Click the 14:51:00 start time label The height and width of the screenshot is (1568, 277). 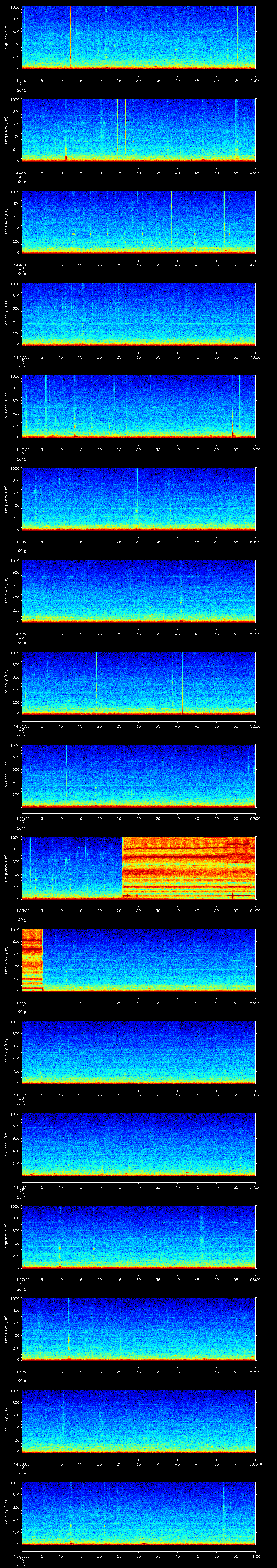click(21, 726)
